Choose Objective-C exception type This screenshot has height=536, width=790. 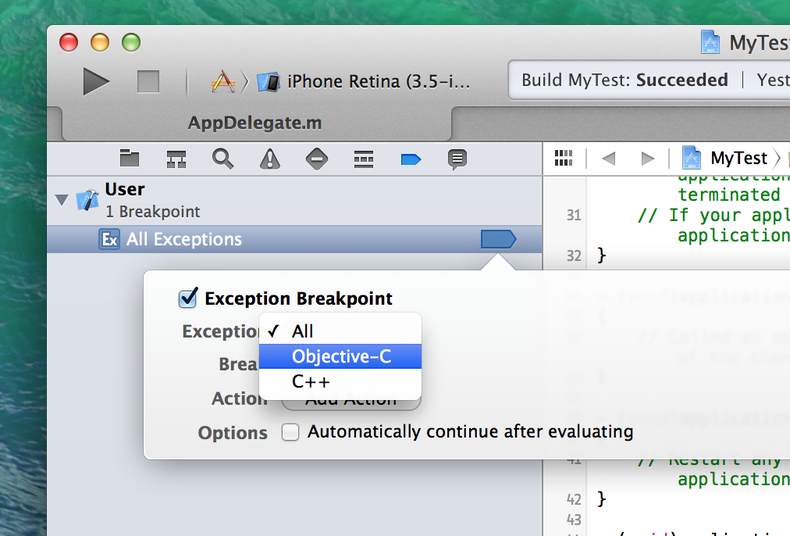point(340,356)
